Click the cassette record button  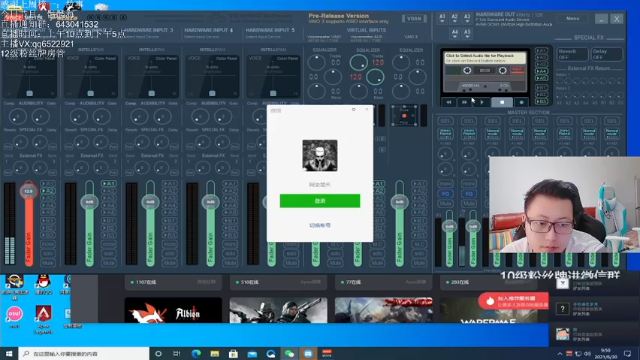521,102
